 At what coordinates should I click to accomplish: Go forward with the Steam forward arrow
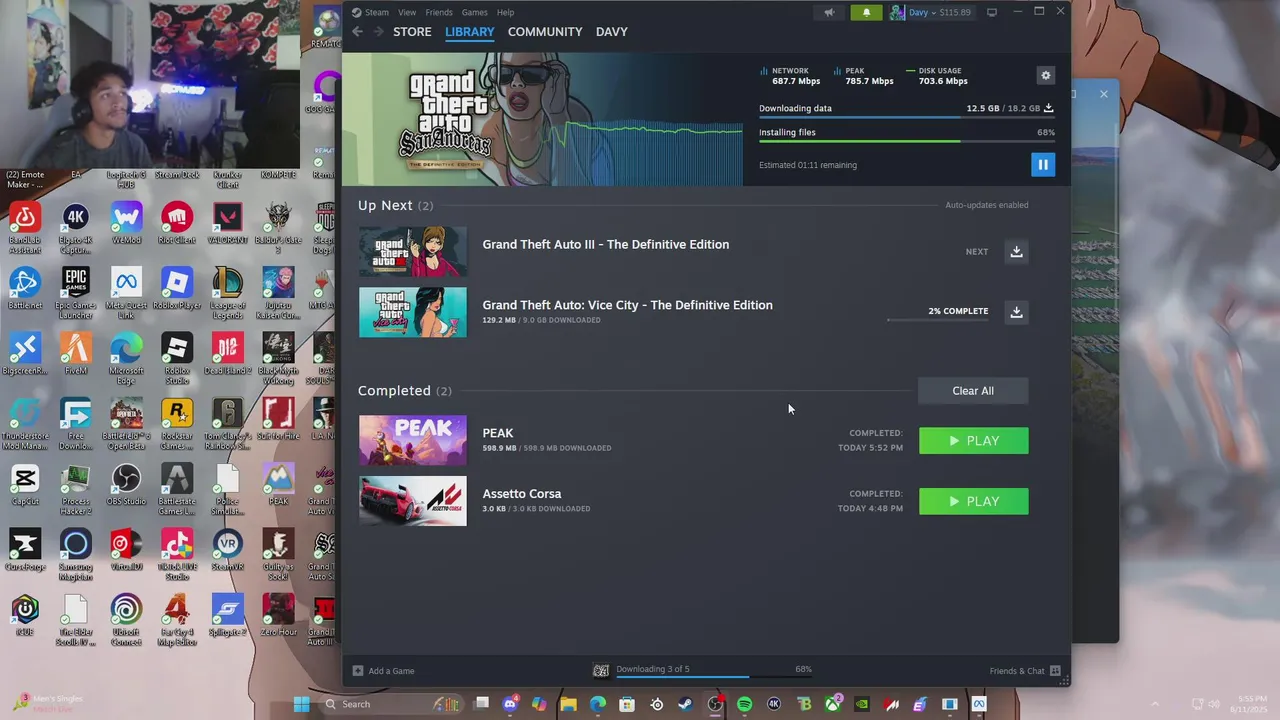tap(378, 32)
